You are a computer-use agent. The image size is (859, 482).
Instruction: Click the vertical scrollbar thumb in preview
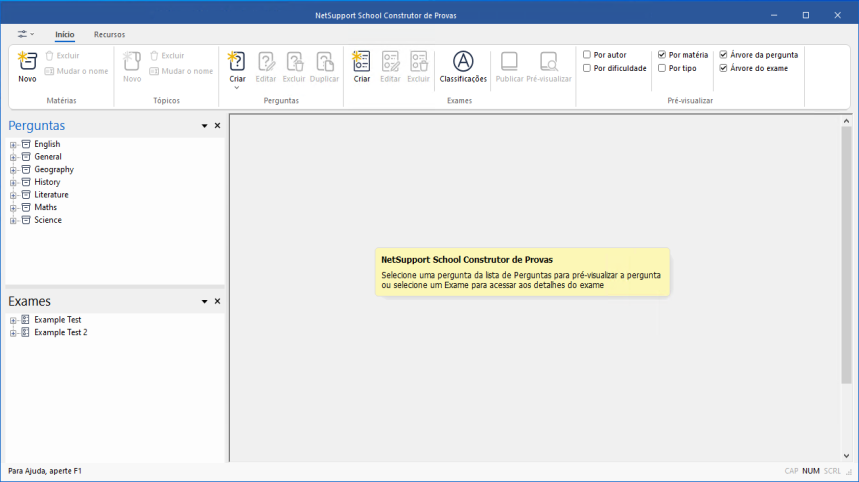click(846, 255)
